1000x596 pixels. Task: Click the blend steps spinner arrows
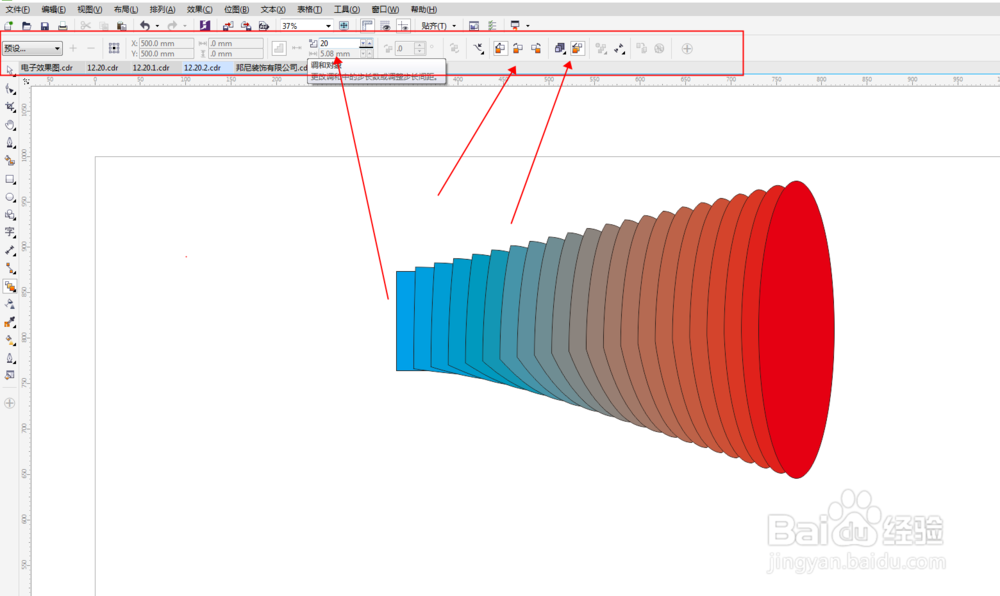pyautogui.click(x=366, y=43)
